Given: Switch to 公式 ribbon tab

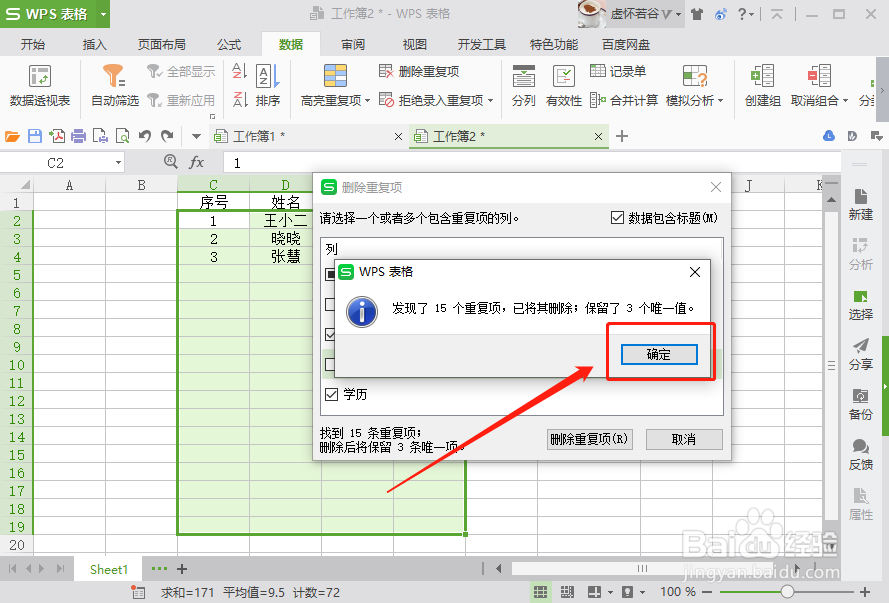Looking at the screenshot, I should point(229,44).
